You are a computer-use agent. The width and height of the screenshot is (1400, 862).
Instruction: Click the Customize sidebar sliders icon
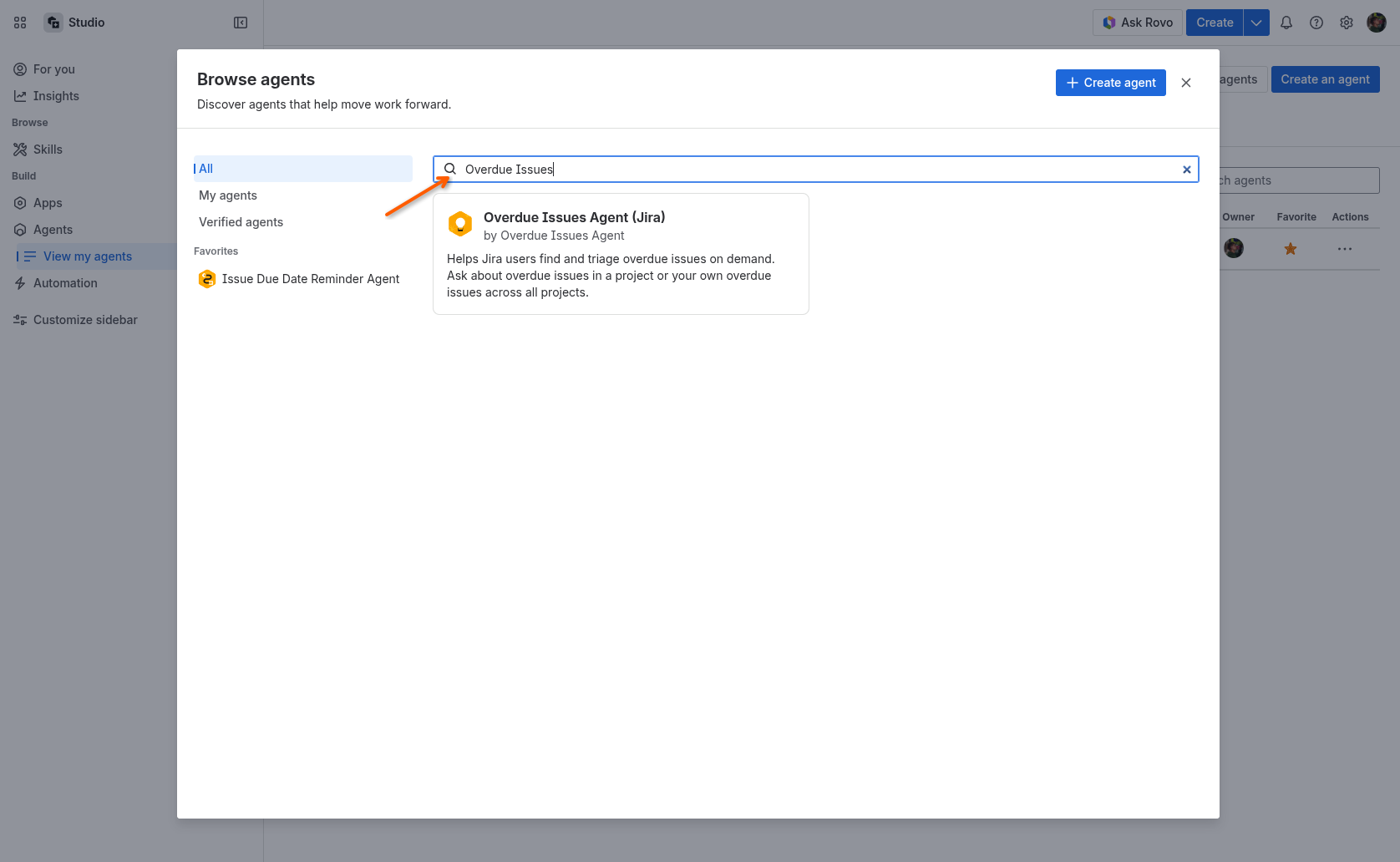(x=20, y=320)
